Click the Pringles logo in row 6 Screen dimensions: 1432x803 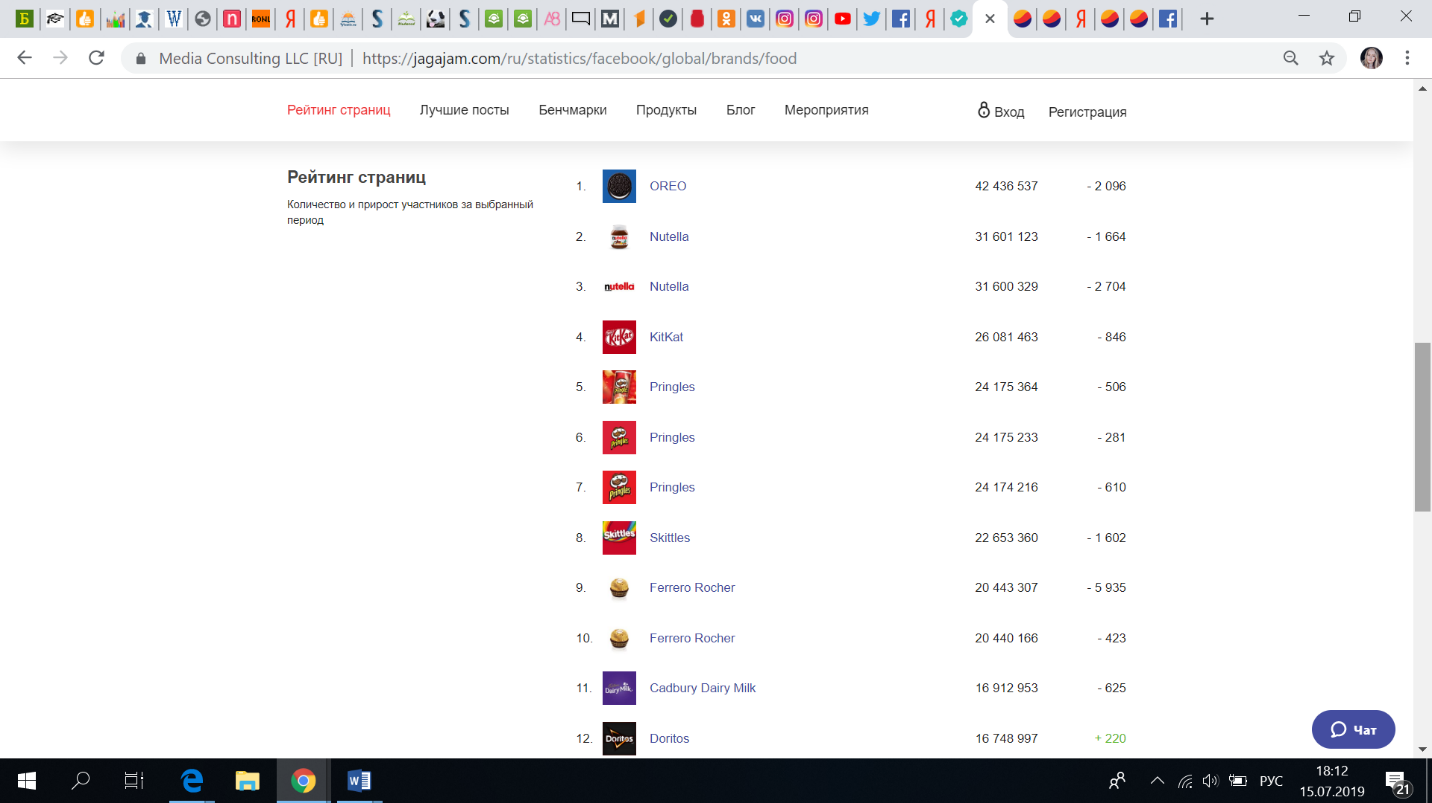[619, 438]
